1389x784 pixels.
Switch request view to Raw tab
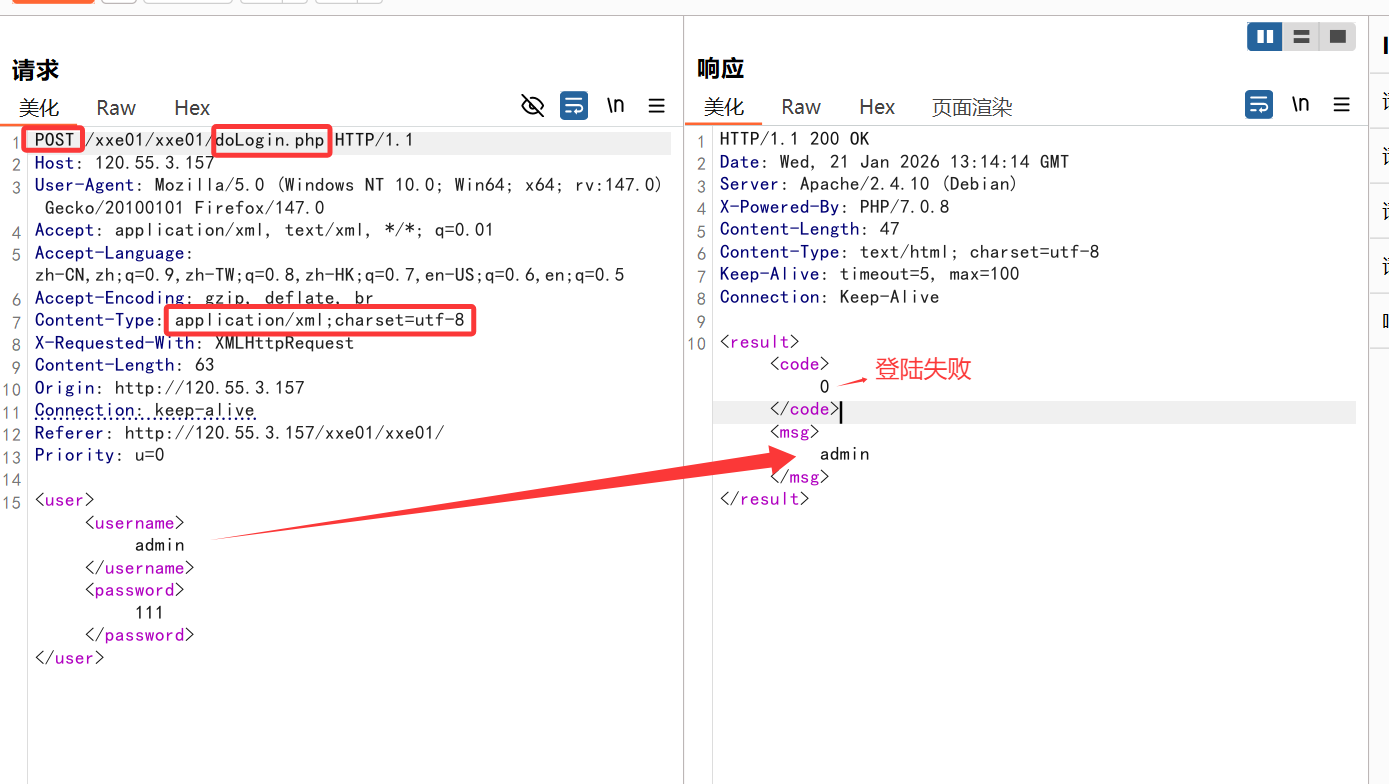click(x=116, y=108)
